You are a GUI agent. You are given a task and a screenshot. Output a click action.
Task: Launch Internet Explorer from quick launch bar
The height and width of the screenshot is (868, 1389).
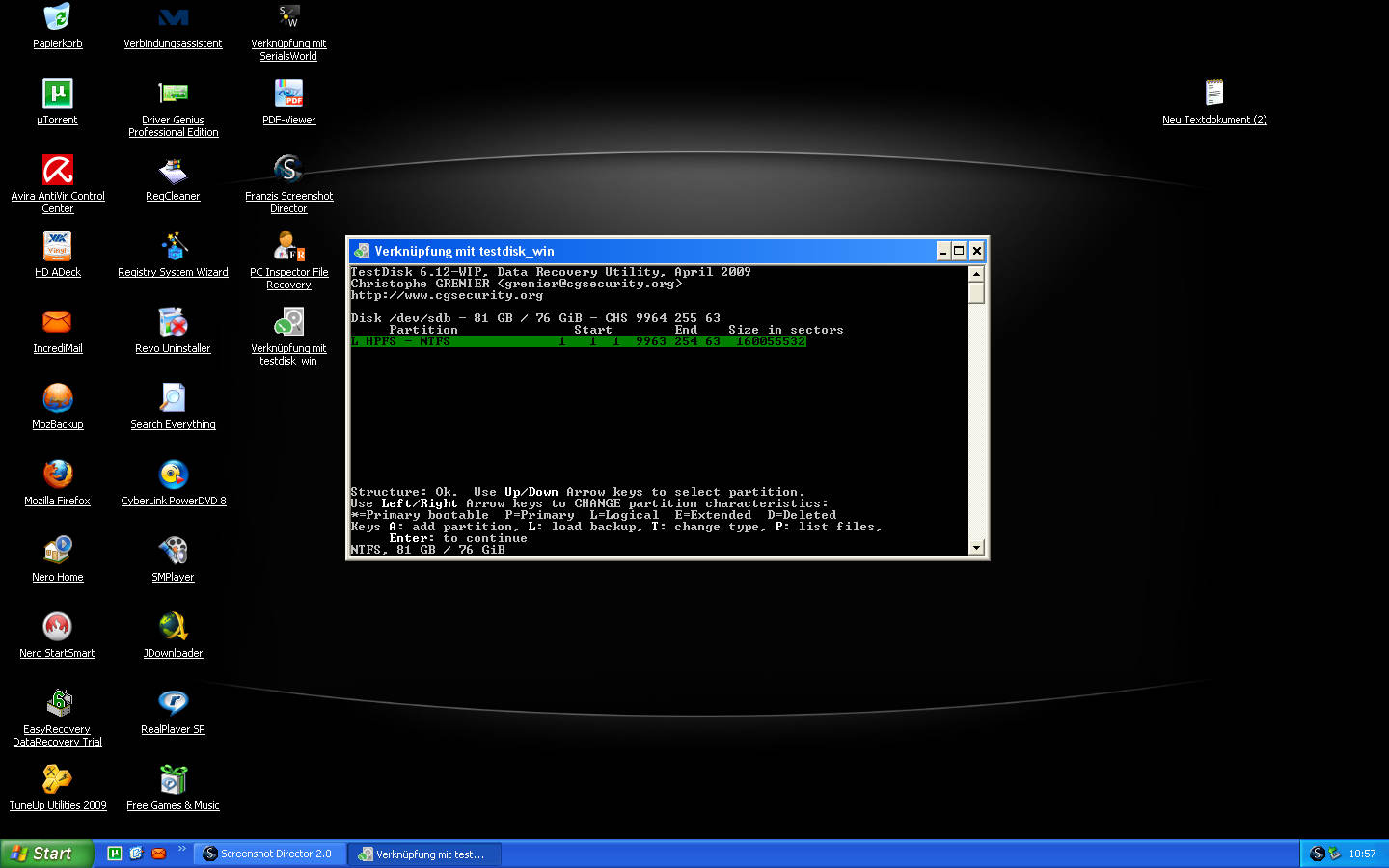pos(136,854)
